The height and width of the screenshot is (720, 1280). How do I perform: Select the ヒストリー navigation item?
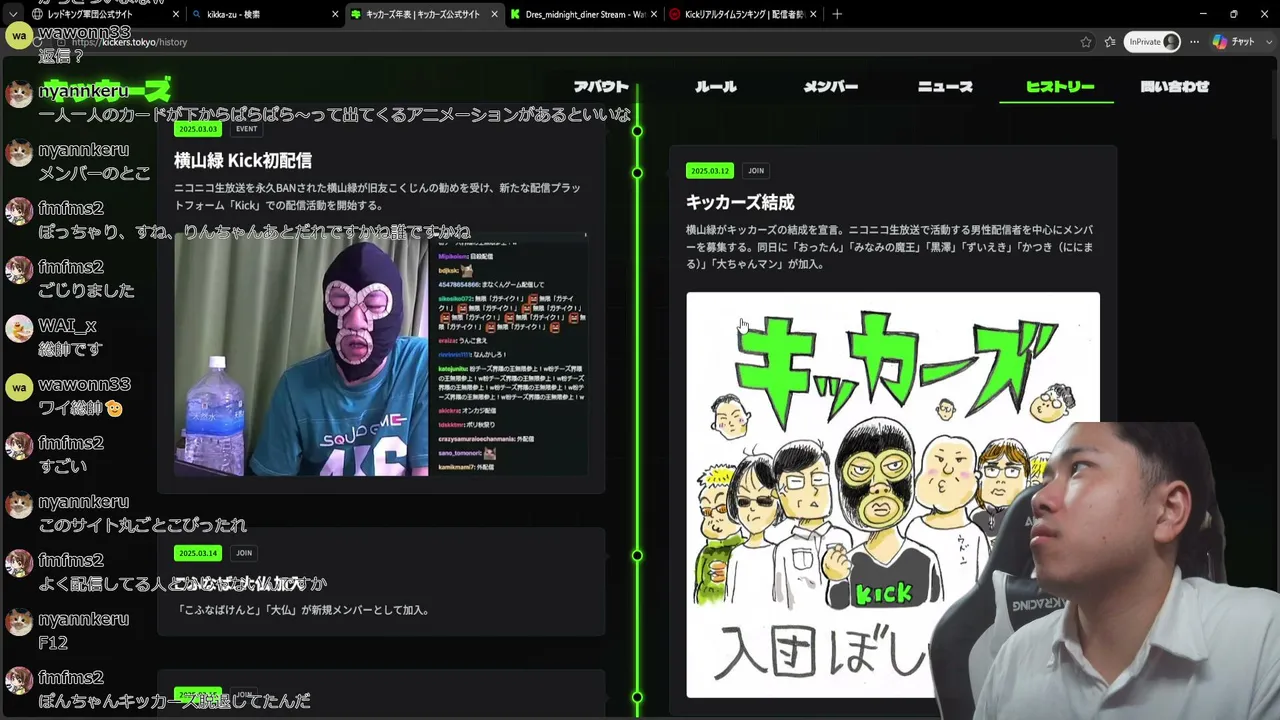click(x=1060, y=87)
